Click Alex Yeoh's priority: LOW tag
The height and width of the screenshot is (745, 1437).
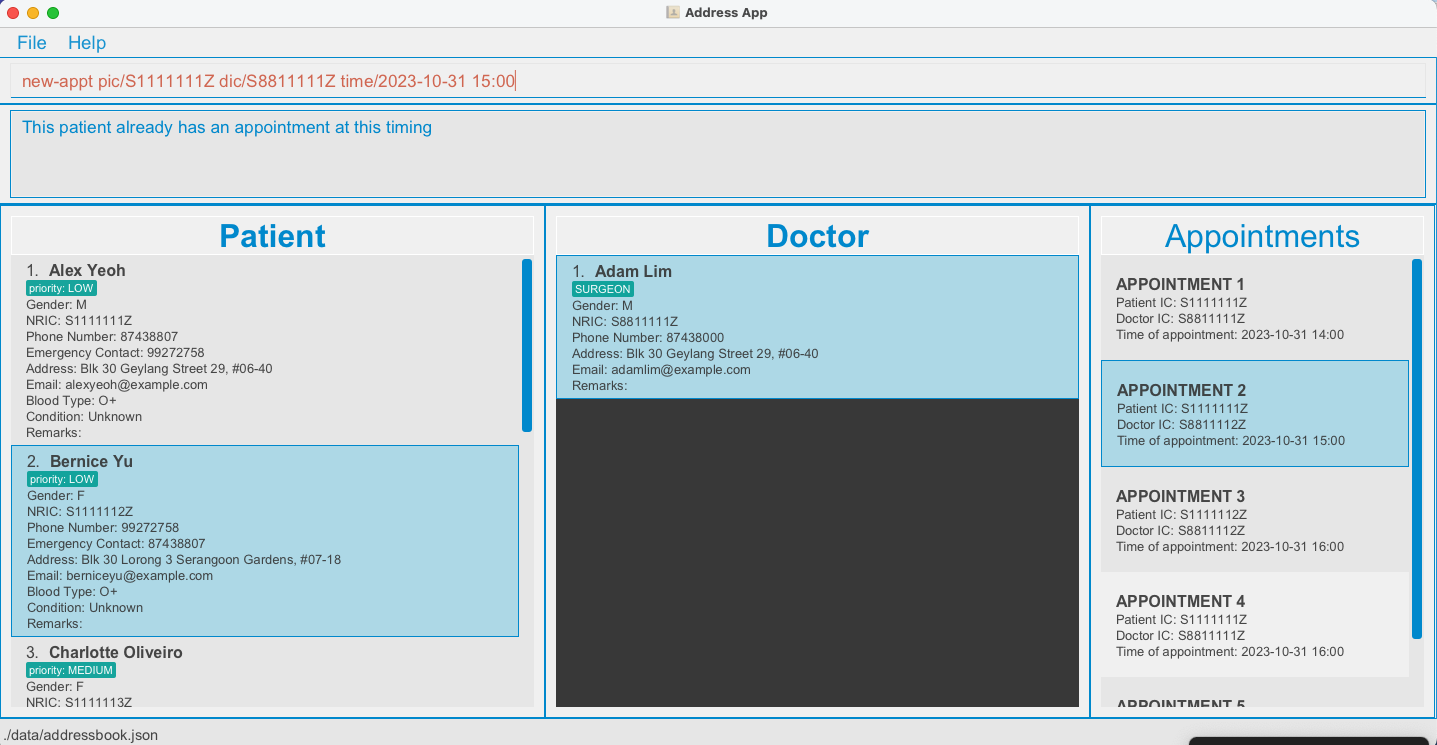coord(61,288)
